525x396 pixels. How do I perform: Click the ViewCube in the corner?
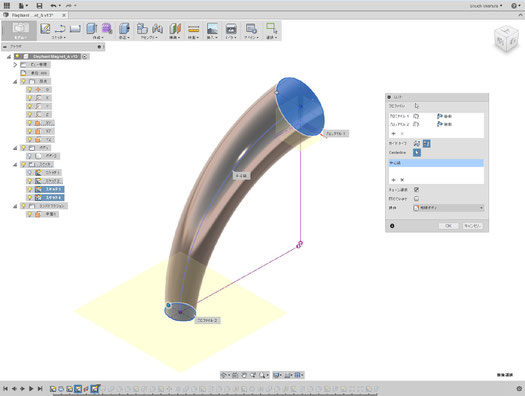coord(506,39)
